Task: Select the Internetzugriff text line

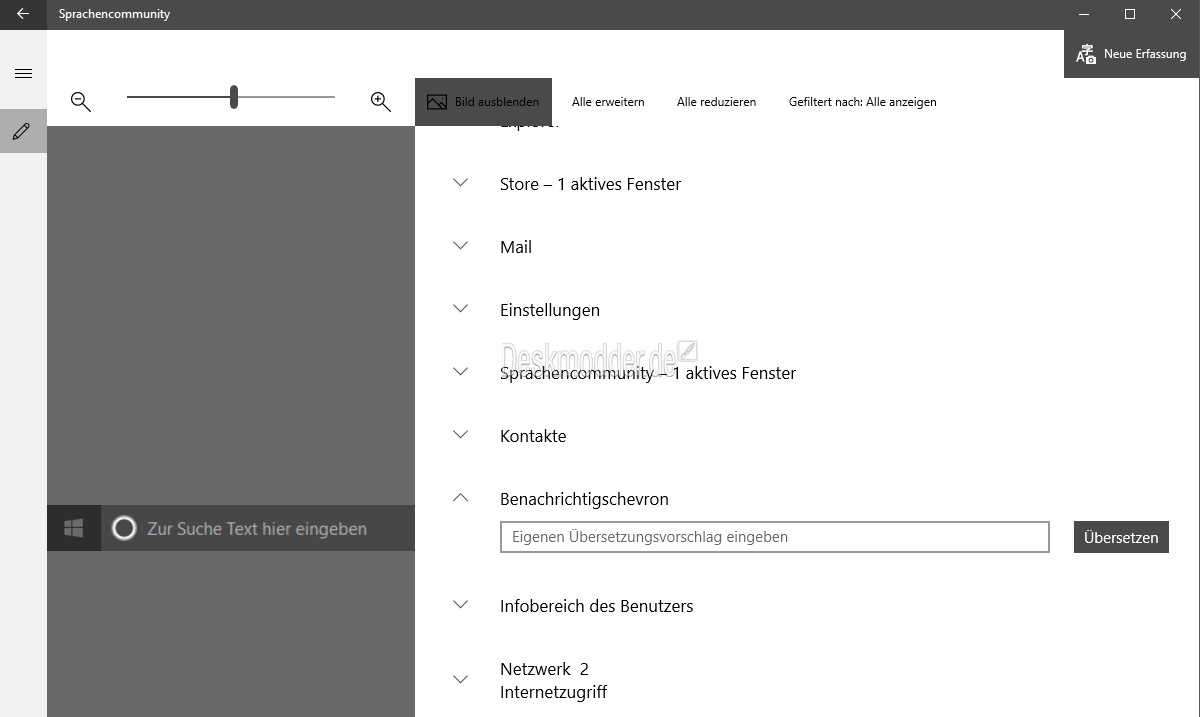Action: pyautogui.click(x=553, y=692)
